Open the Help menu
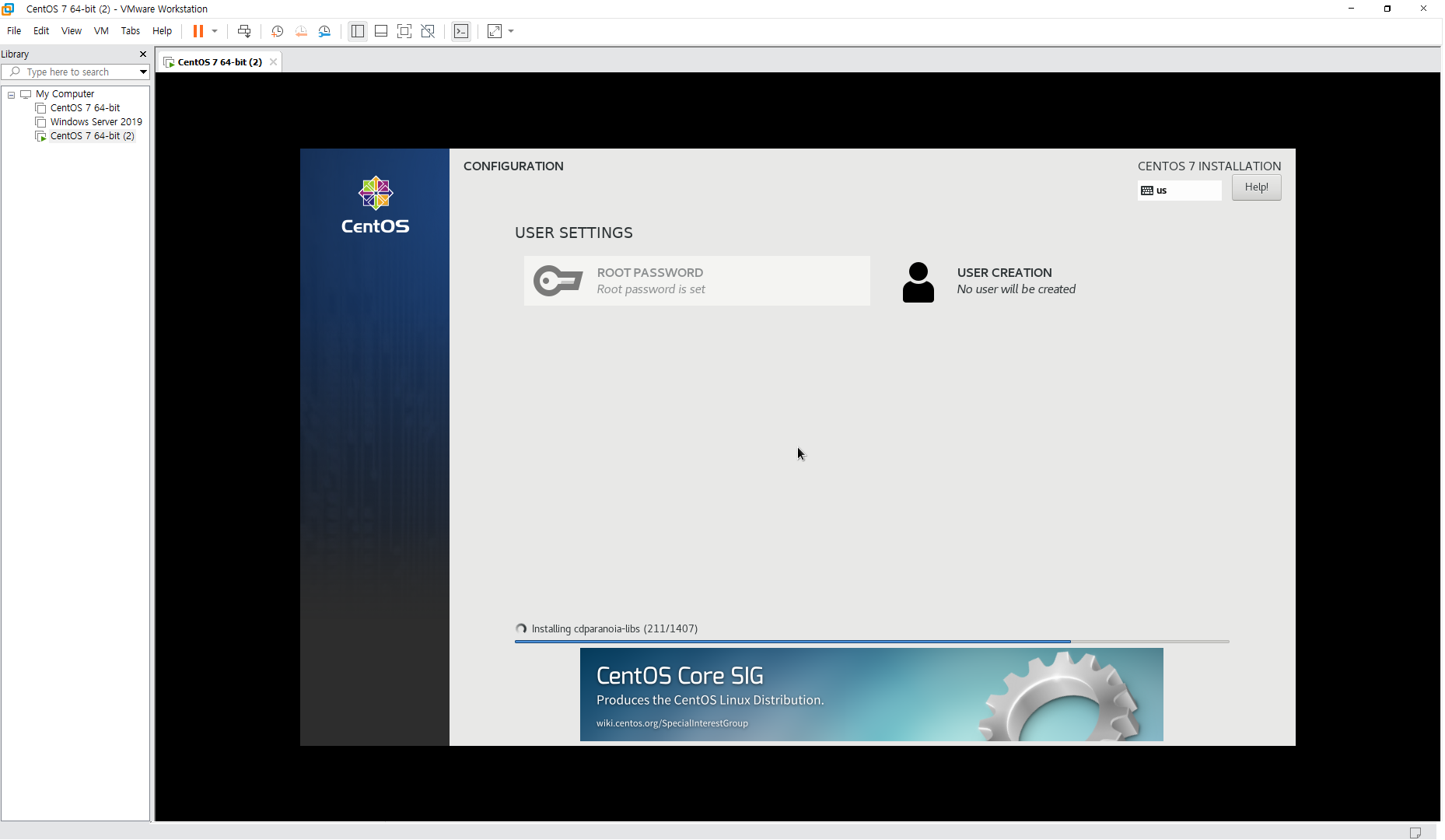The width and height of the screenshot is (1445, 840). coord(162,31)
